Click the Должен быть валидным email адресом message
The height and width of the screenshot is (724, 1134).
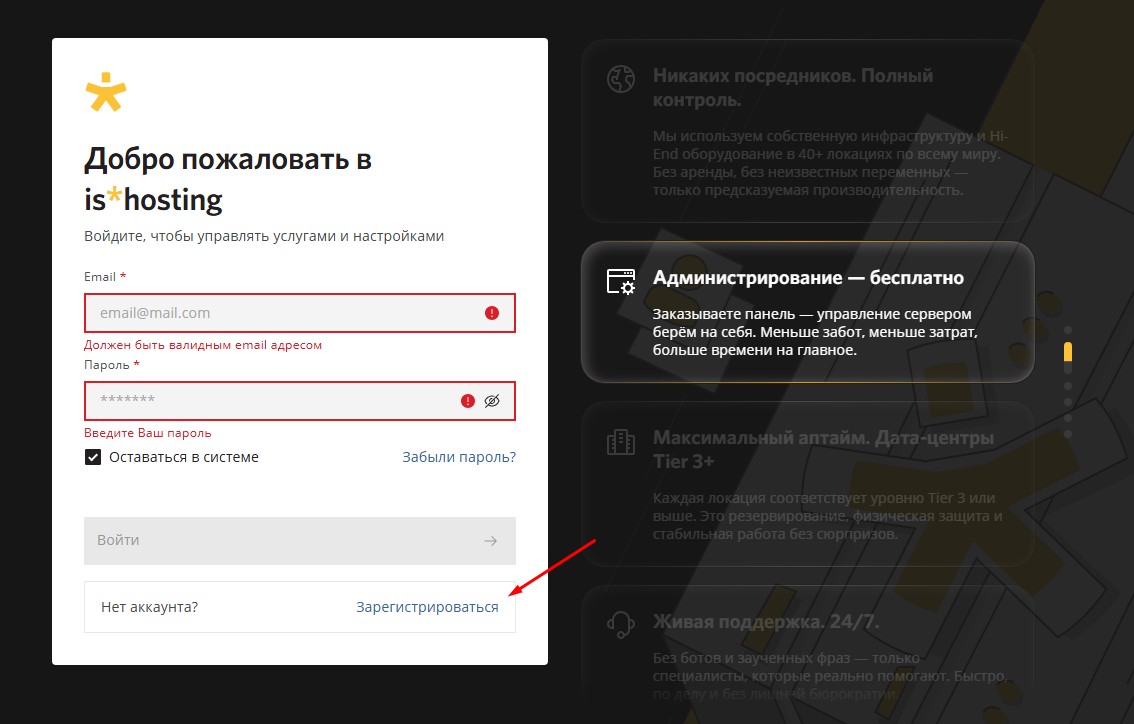tap(203, 345)
